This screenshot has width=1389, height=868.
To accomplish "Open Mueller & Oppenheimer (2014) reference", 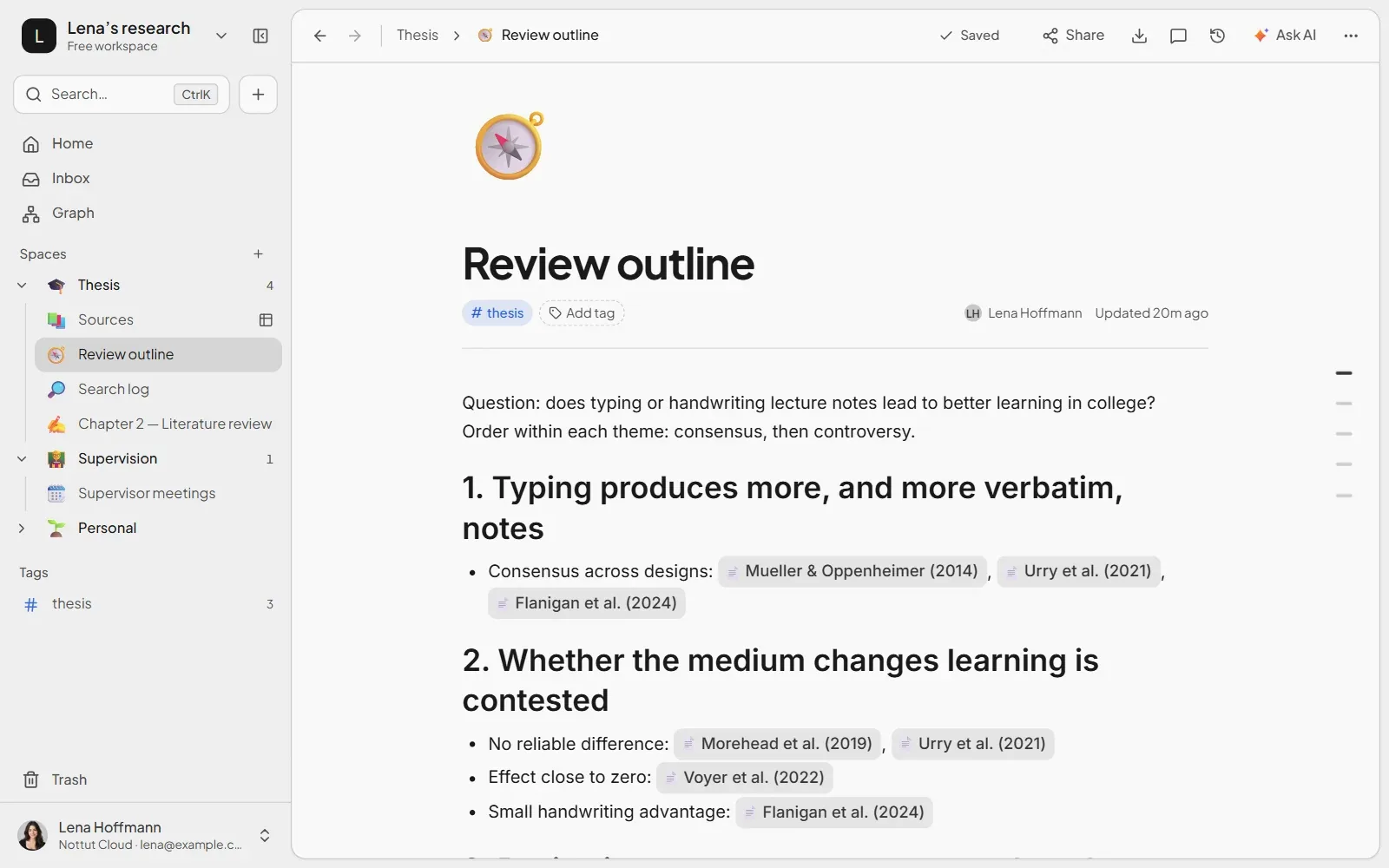I will point(852,571).
